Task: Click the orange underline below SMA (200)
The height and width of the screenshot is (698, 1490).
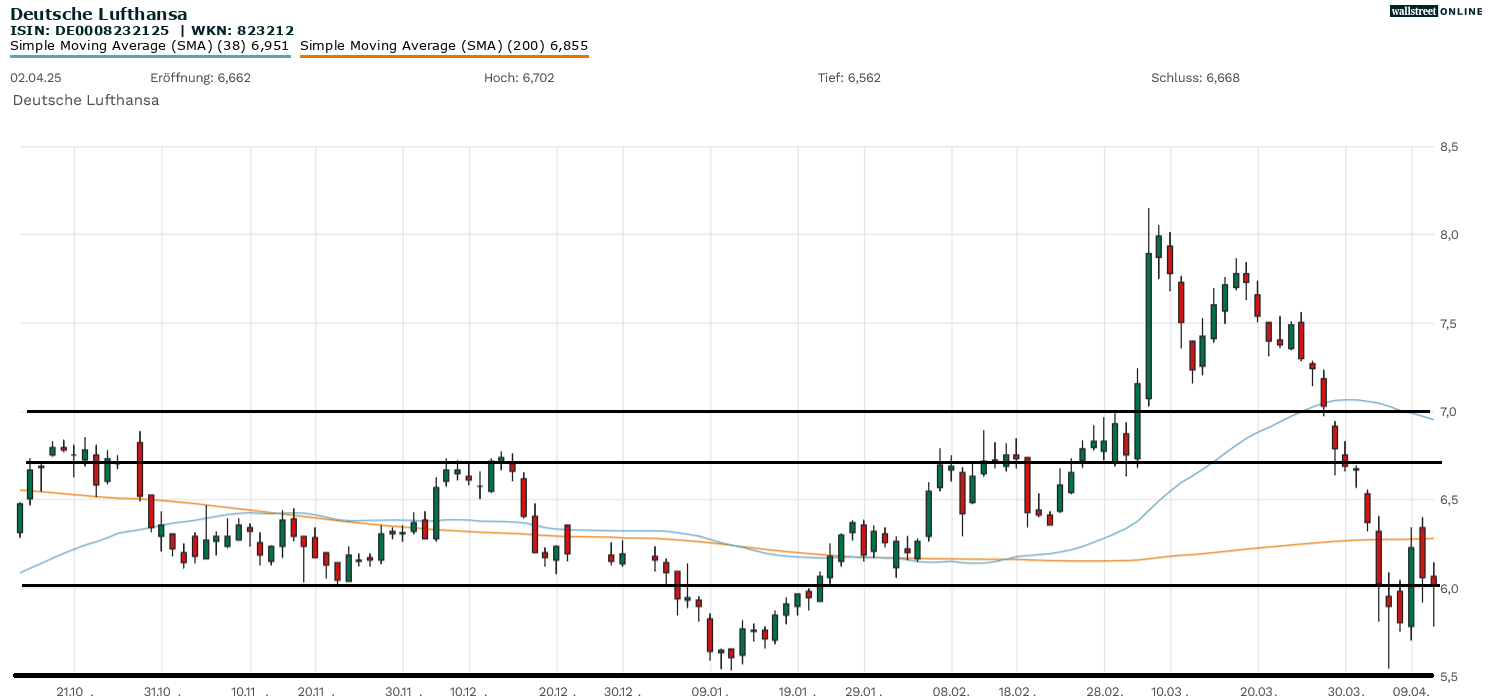Action: pos(444,56)
